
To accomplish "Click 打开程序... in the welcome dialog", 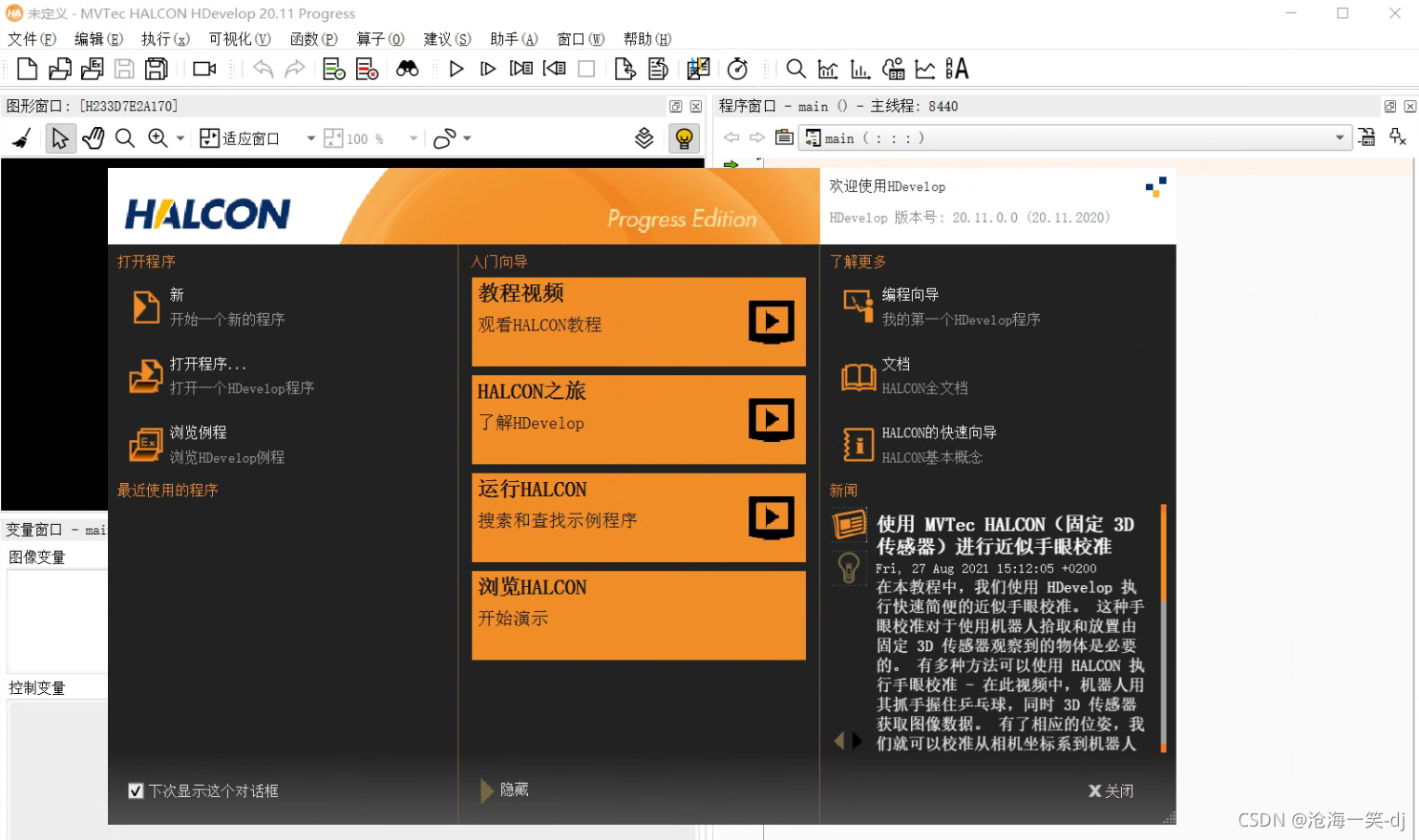I will tap(222, 376).
